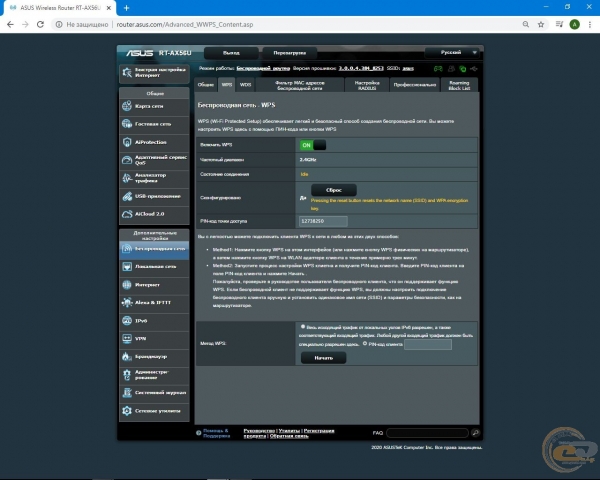Open AiProtection section
Image resolution: width=600 pixels, height=480 pixels.
click(154, 142)
